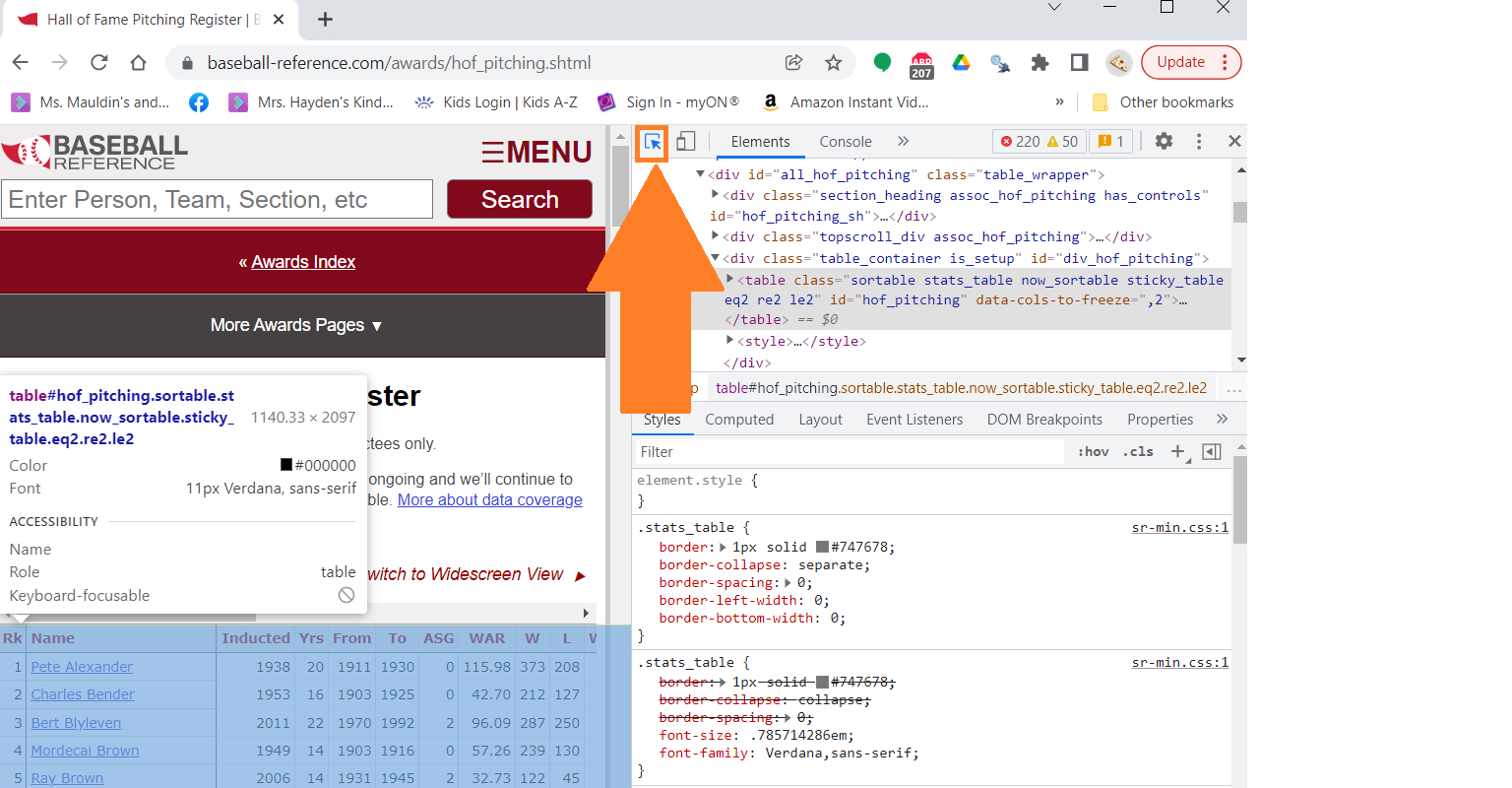
Task: Close the DevTools panel
Action: coord(1234,141)
